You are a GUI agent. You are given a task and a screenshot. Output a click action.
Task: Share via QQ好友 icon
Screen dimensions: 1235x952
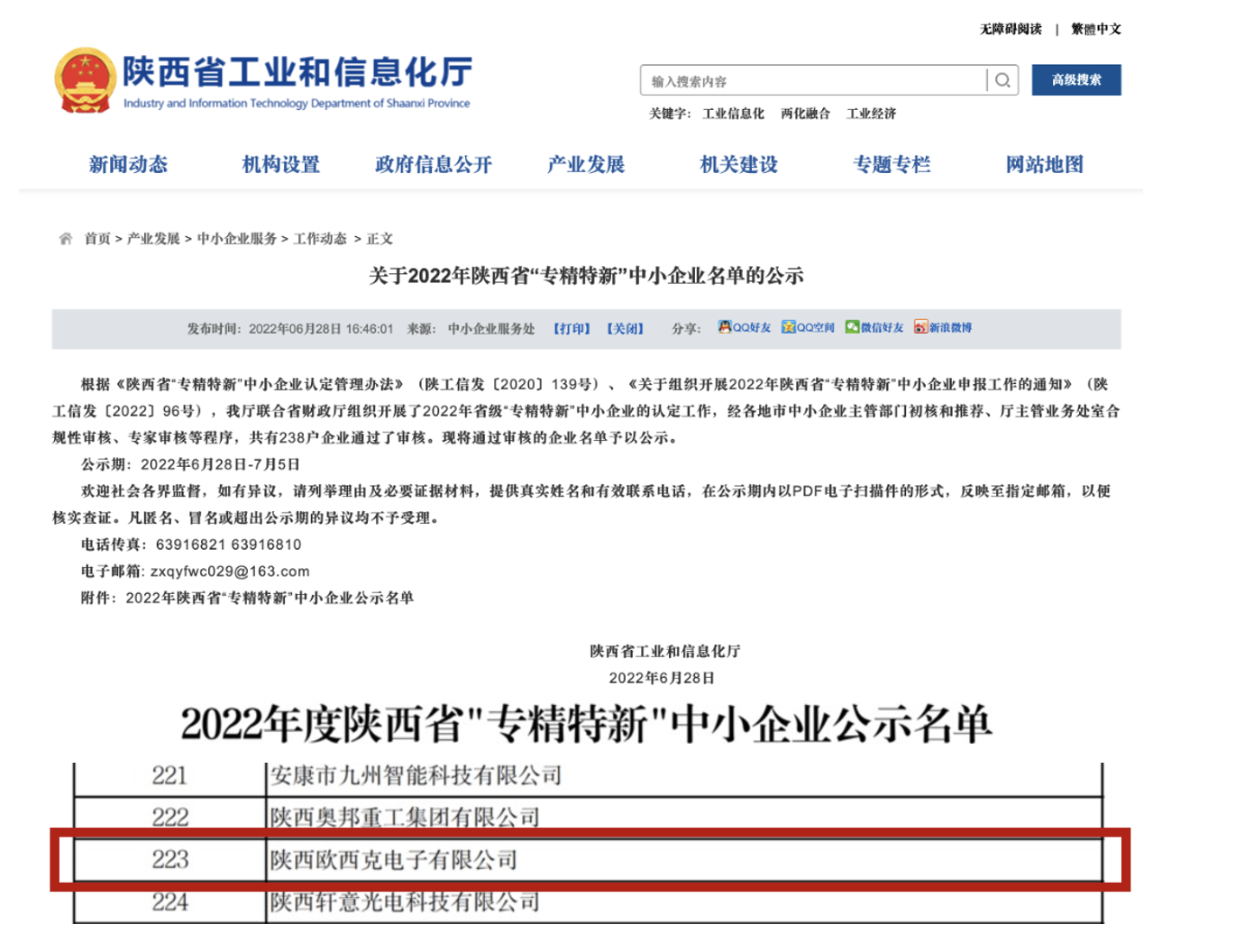725,327
